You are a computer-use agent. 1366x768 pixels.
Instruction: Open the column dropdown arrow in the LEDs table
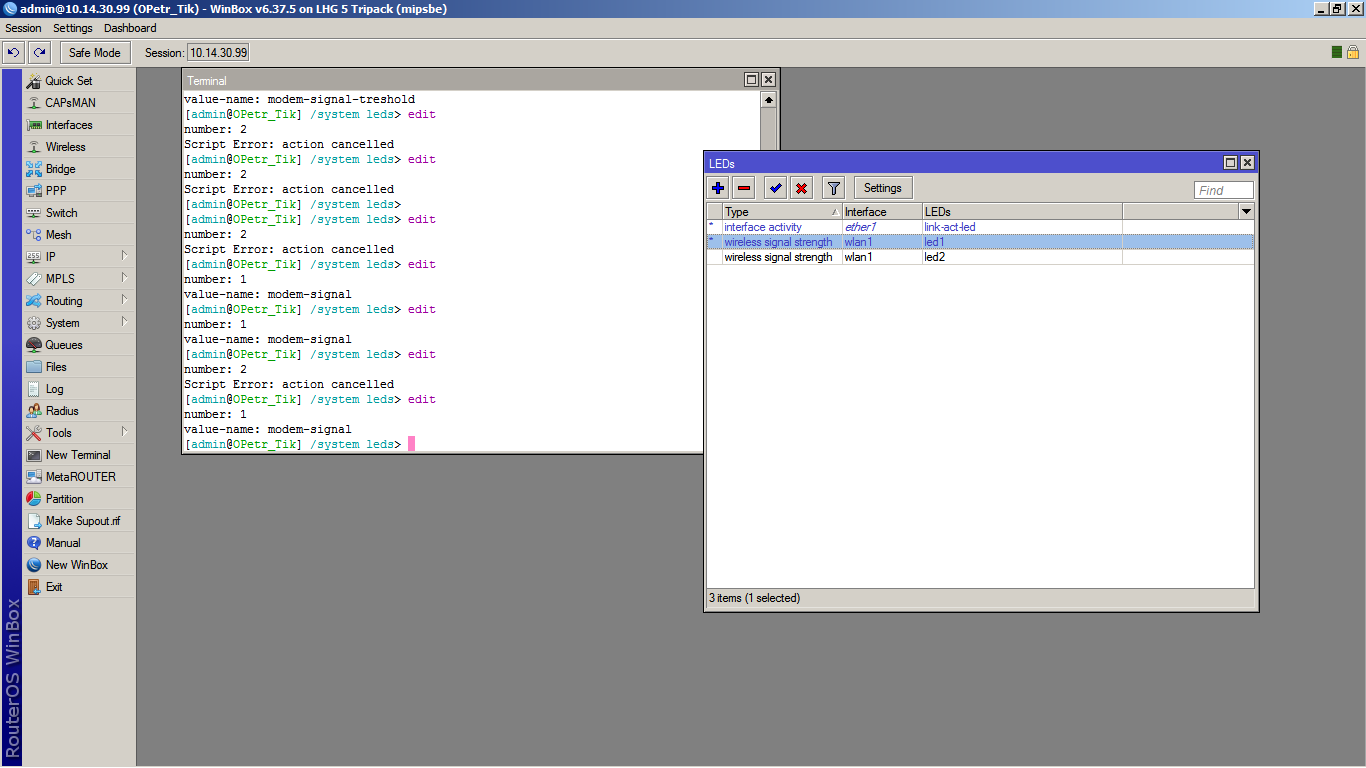tap(1246, 212)
